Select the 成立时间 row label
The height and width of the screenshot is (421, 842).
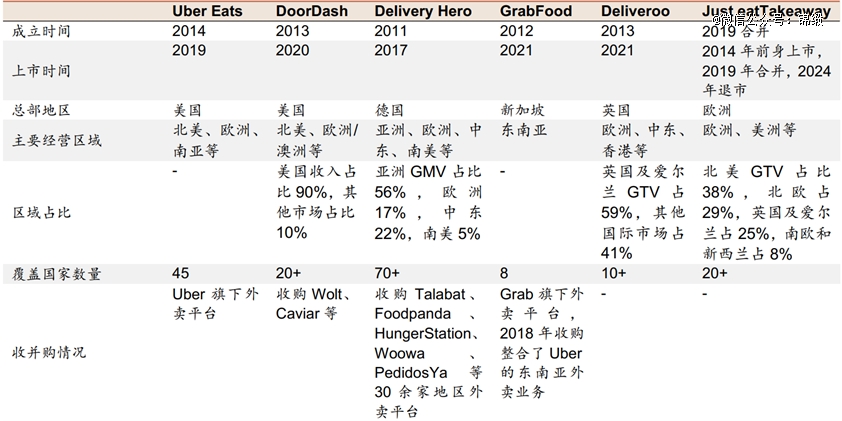click(x=41, y=31)
